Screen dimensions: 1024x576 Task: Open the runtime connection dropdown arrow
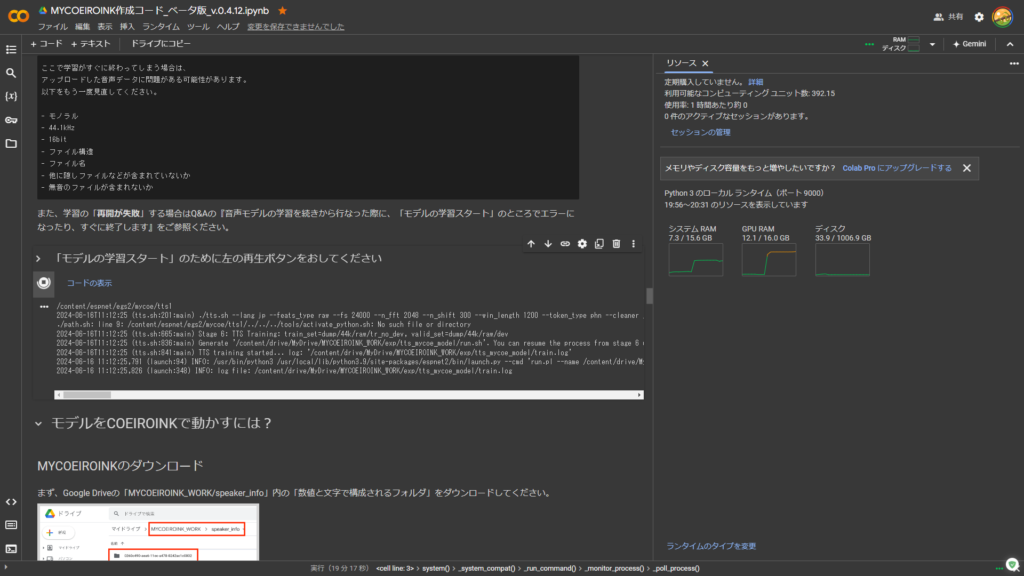(x=932, y=44)
